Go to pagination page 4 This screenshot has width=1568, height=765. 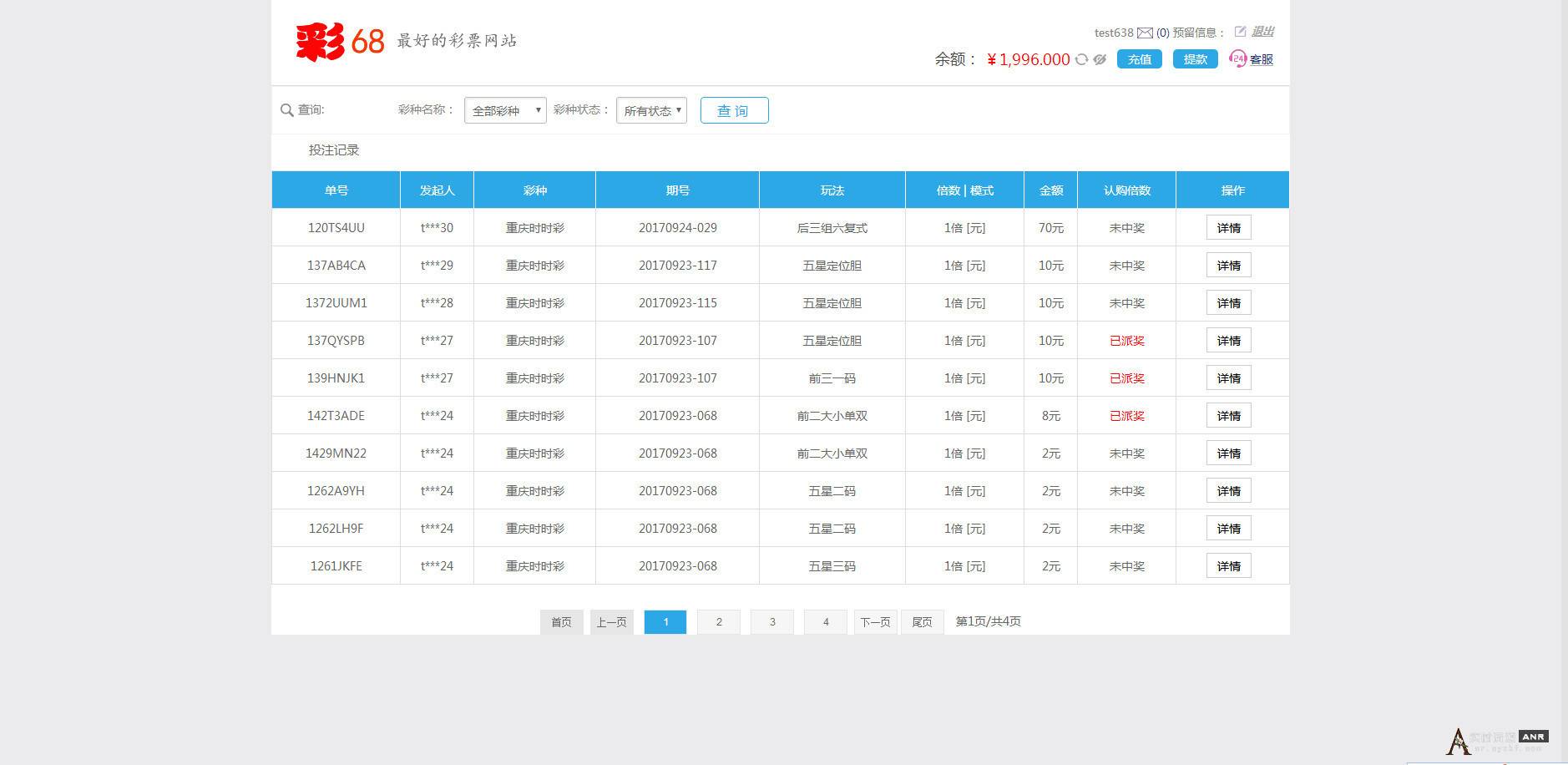(x=826, y=622)
